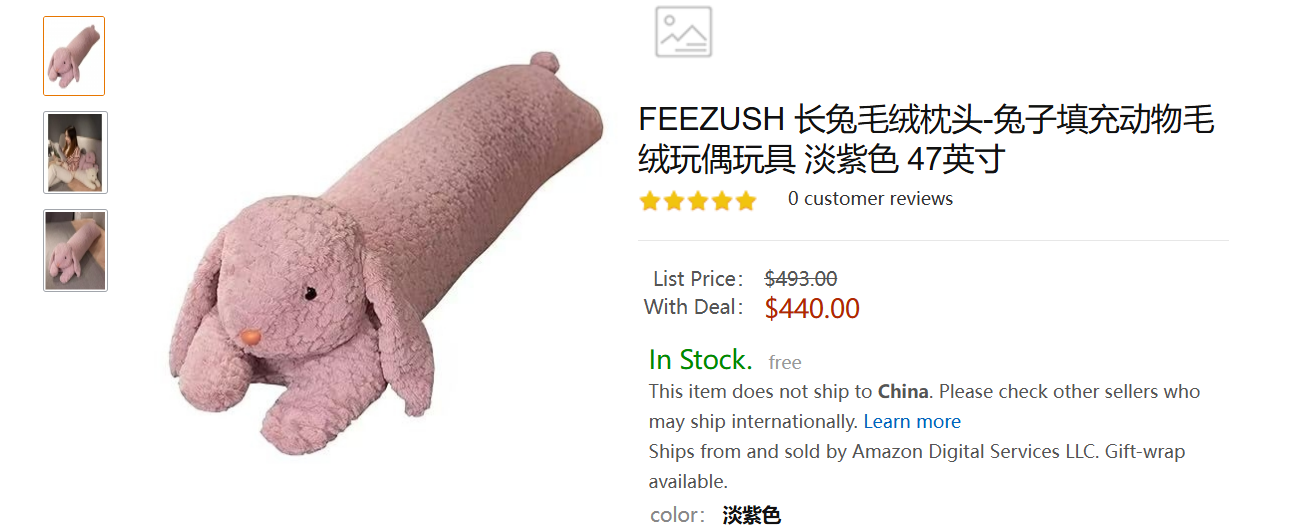Click the fourth yellow rating star

722,201
